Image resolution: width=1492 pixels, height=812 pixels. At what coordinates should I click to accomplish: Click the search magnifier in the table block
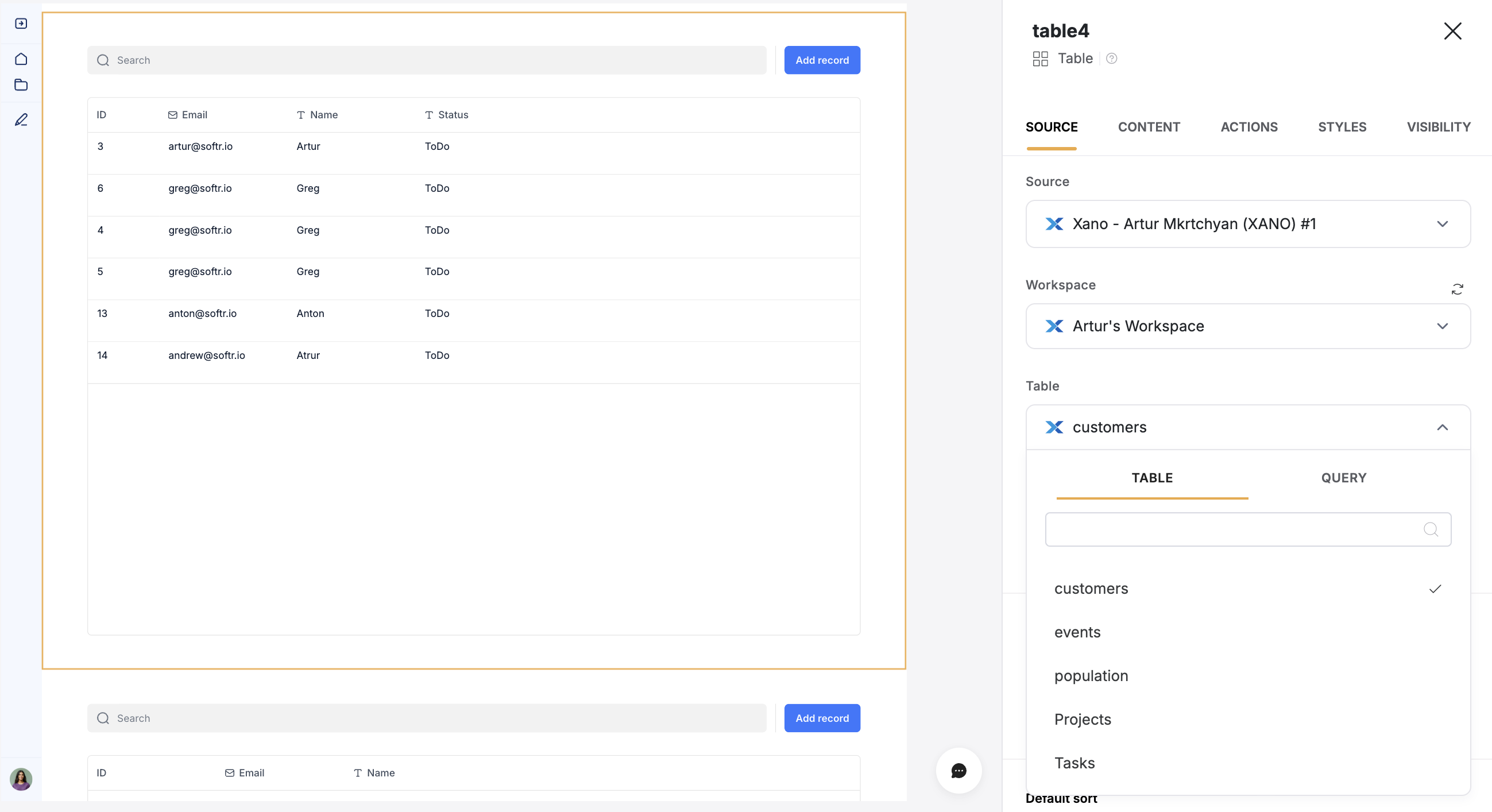[103, 60]
